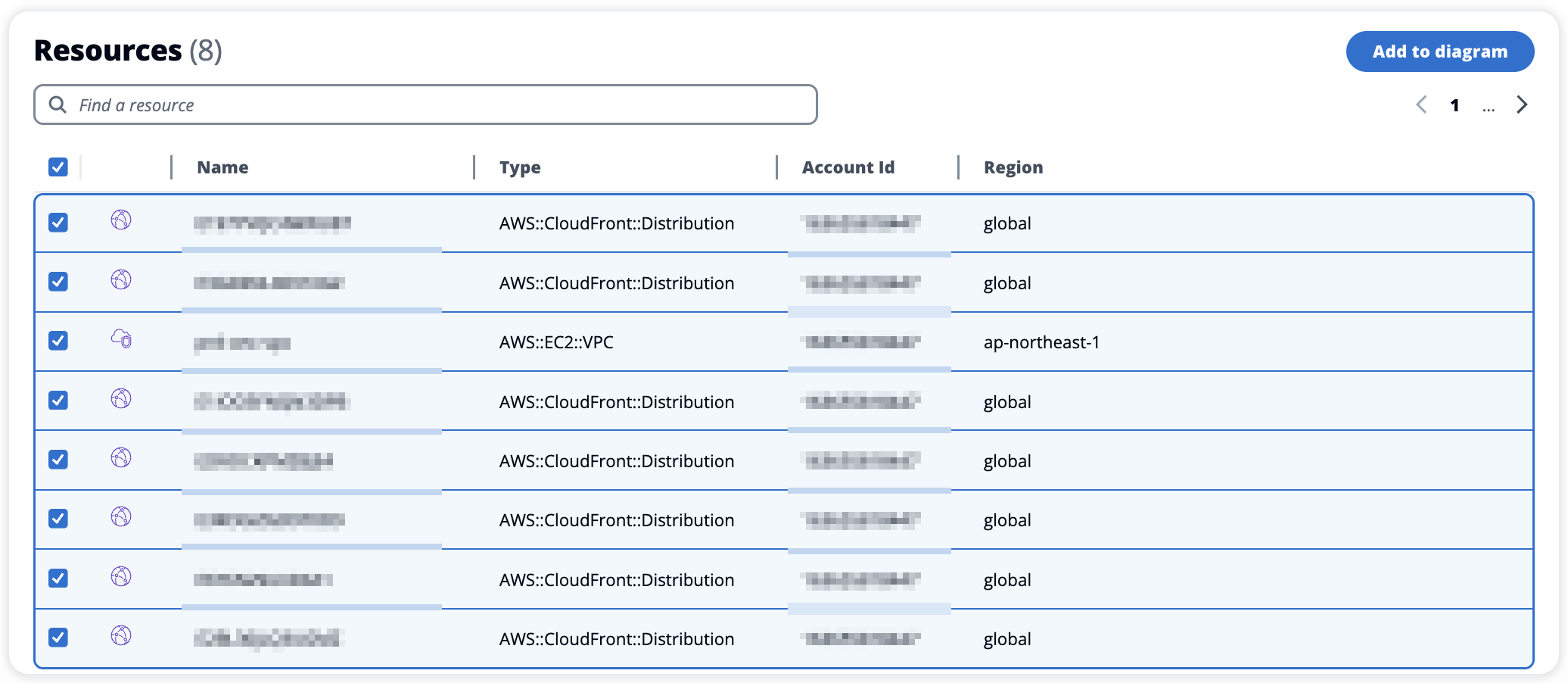The height and width of the screenshot is (683, 1568).
Task: Sort by the Region column header
Action: (x=1013, y=167)
